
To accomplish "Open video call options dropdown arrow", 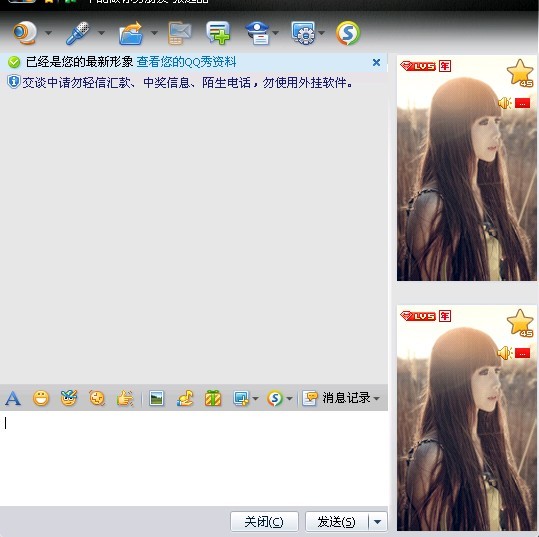I will [48, 33].
